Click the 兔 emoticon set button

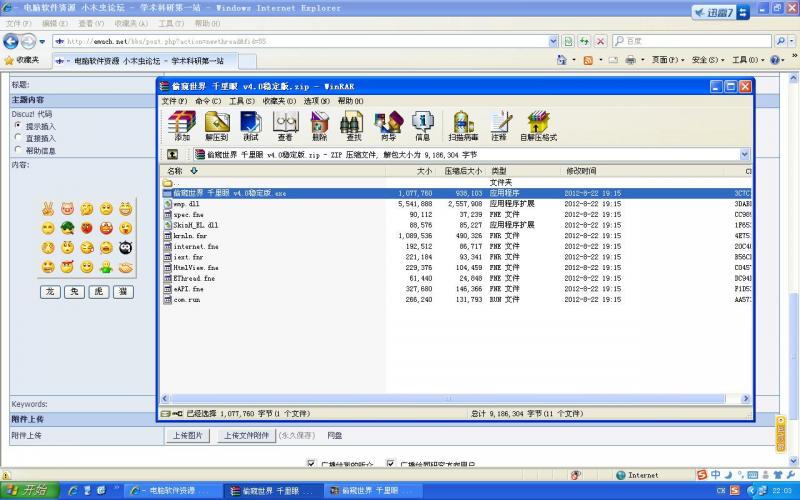(74, 291)
